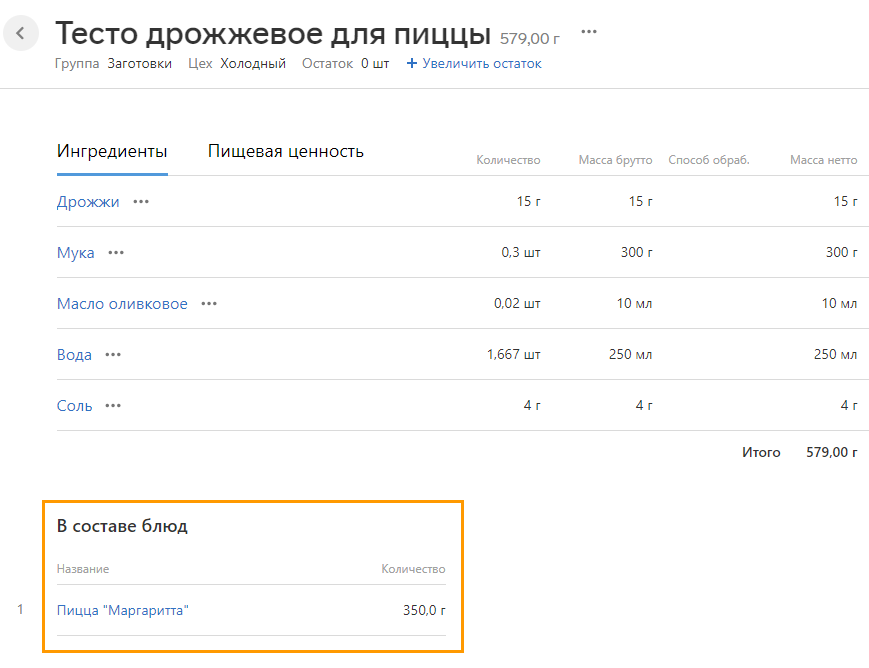Image resolution: width=869 pixels, height=668 pixels.
Task: Click the title weight 579,00 г
Action: (x=530, y=39)
